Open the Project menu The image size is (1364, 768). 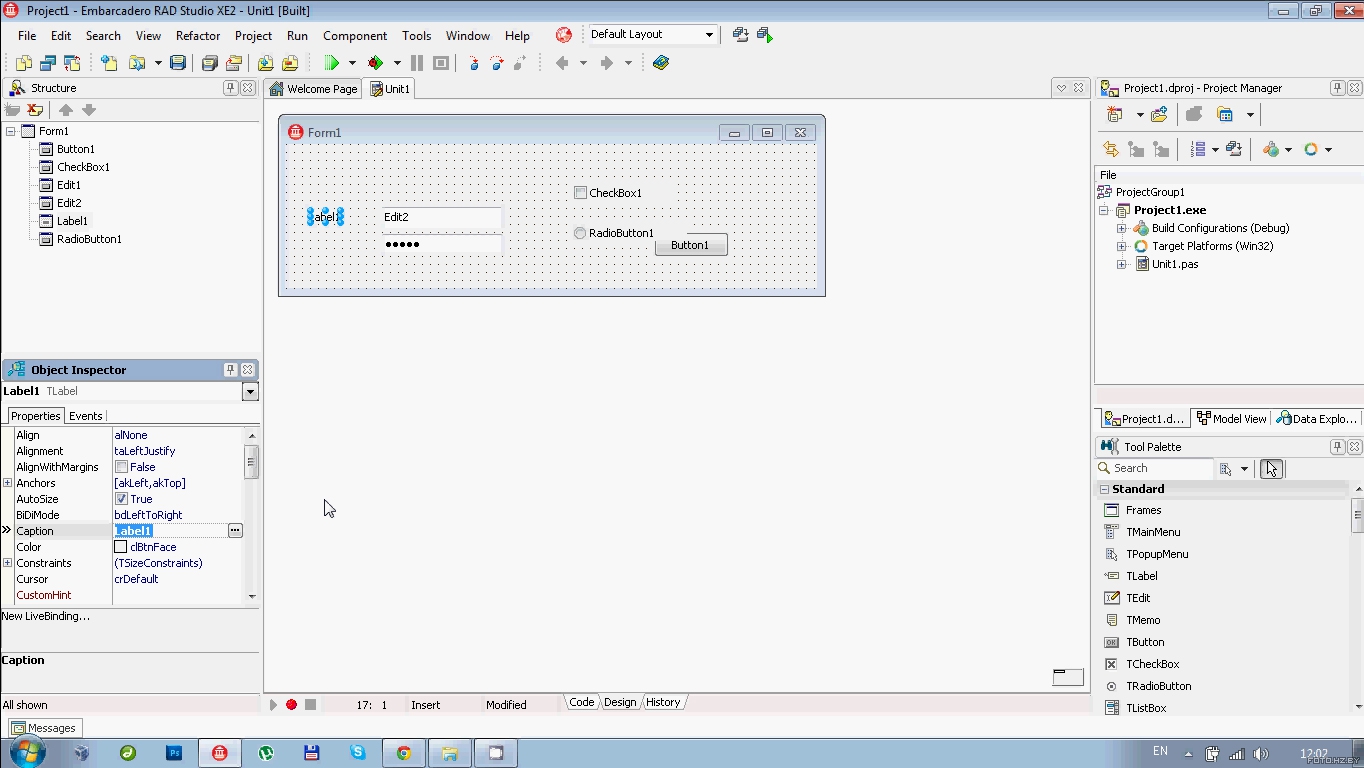(x=253, y=35)
